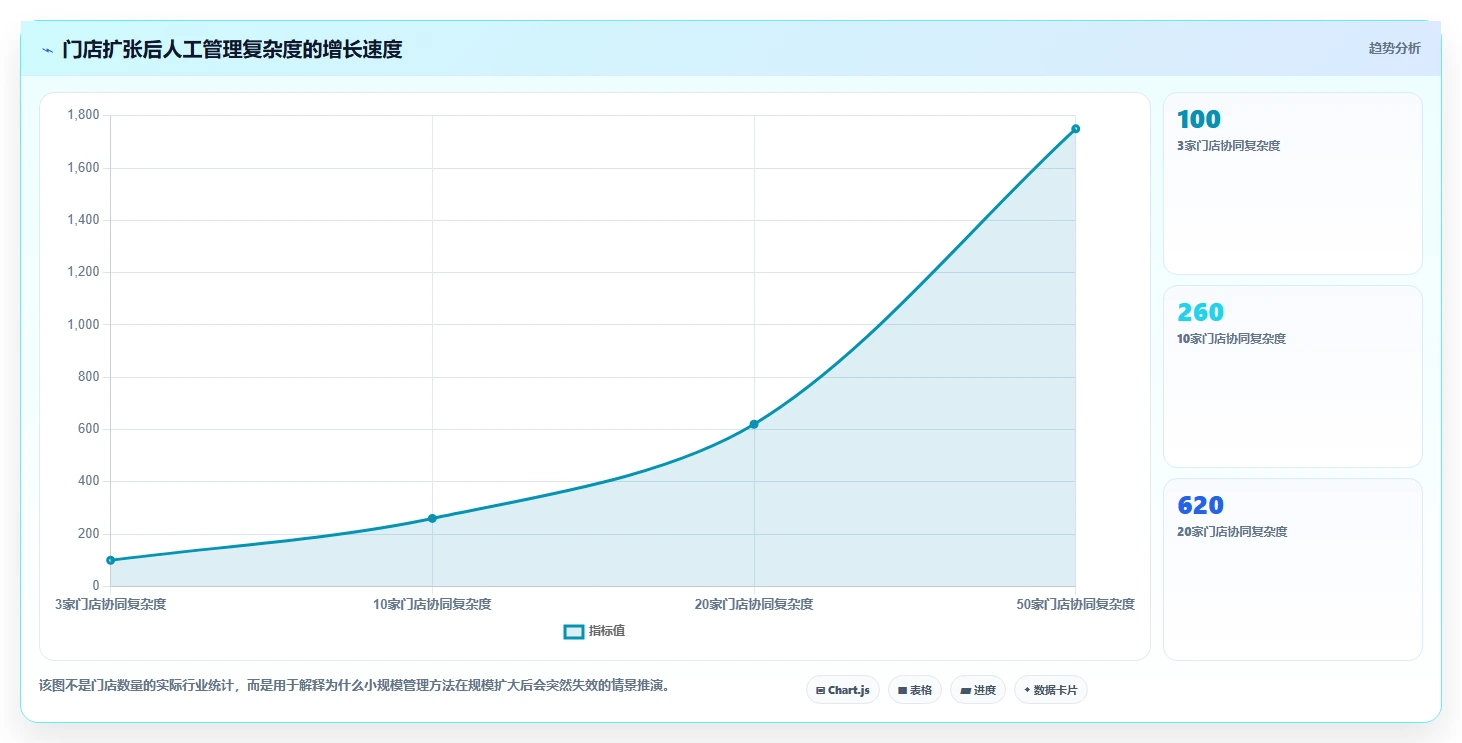1462x743 pixels.
Task: Click the footnote text starting 该图不是门店数量
Action: click(354, 686)
